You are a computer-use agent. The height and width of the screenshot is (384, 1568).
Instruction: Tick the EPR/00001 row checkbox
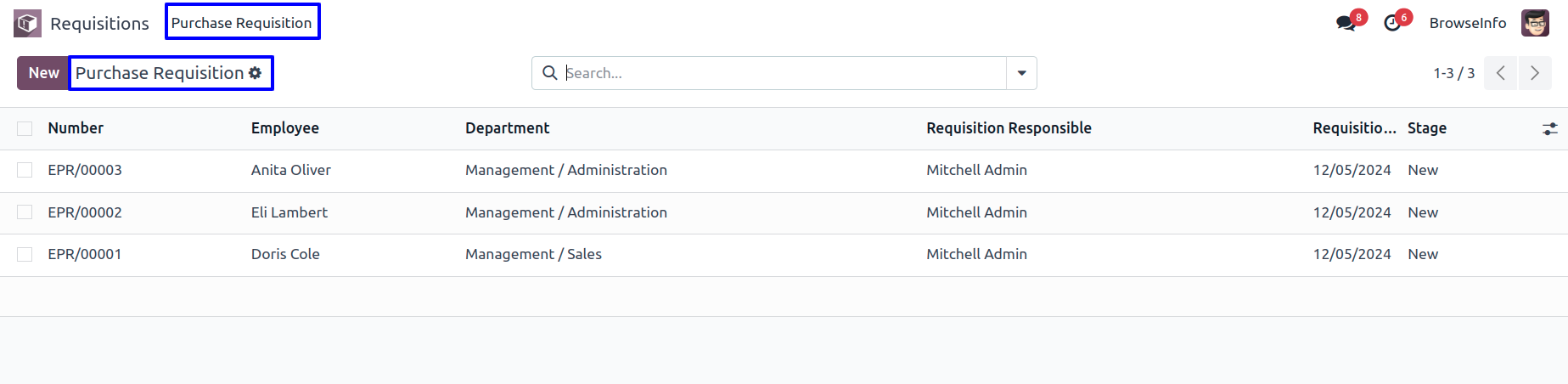25,254
